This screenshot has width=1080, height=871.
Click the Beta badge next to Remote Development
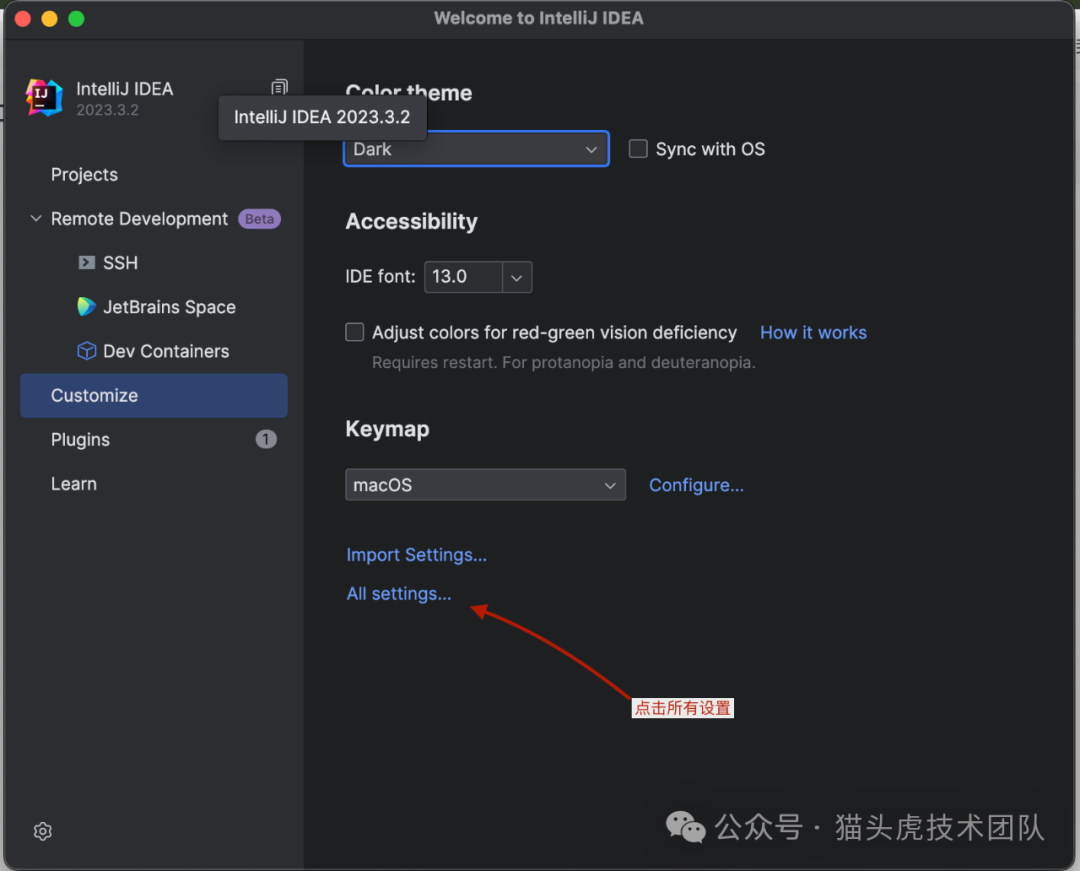click(260, 219)
